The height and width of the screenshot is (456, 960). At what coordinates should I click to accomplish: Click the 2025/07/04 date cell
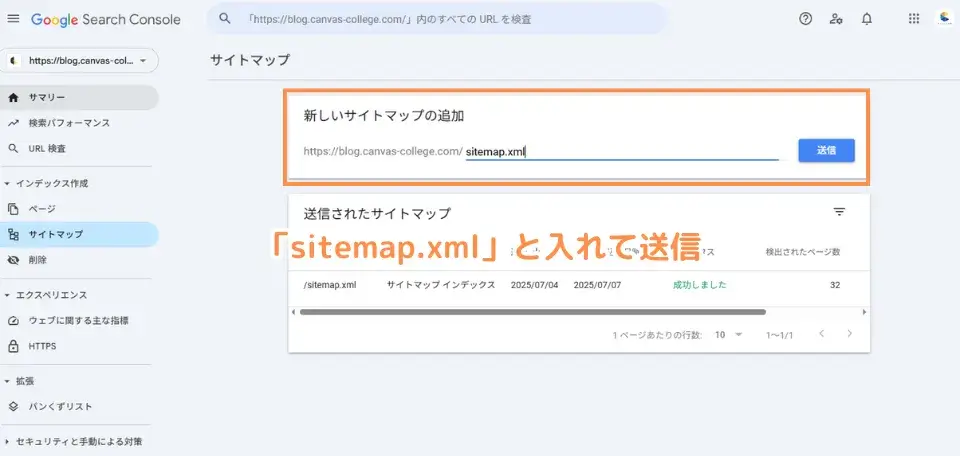click(534, 285)
